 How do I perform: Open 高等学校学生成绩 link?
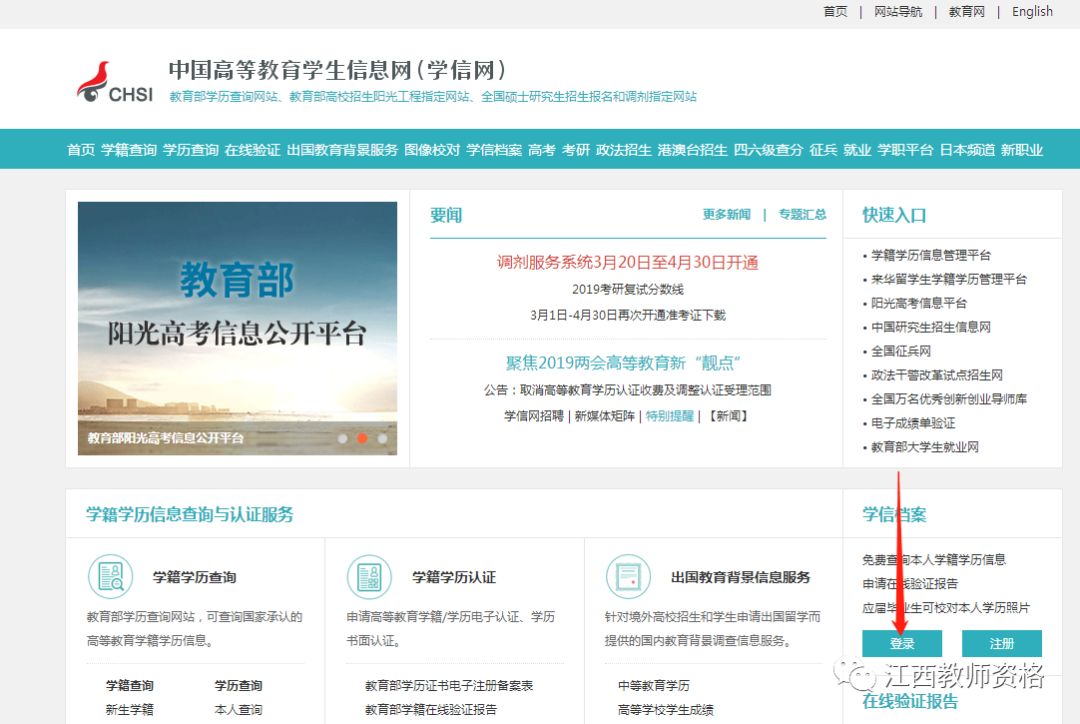665,710
